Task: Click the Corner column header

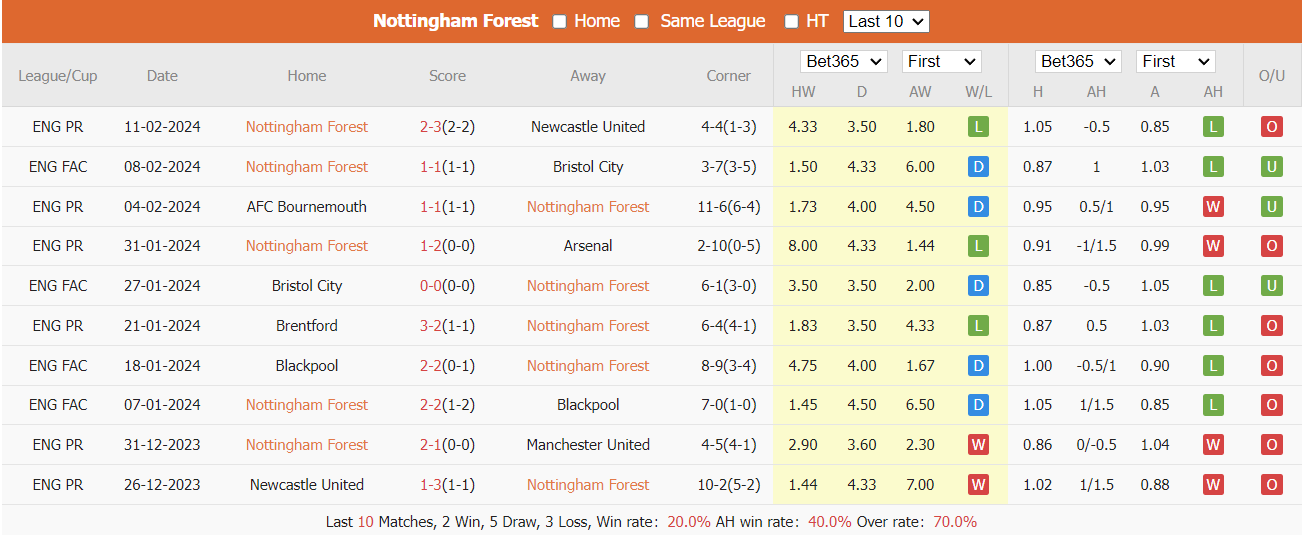Action: 728,76
